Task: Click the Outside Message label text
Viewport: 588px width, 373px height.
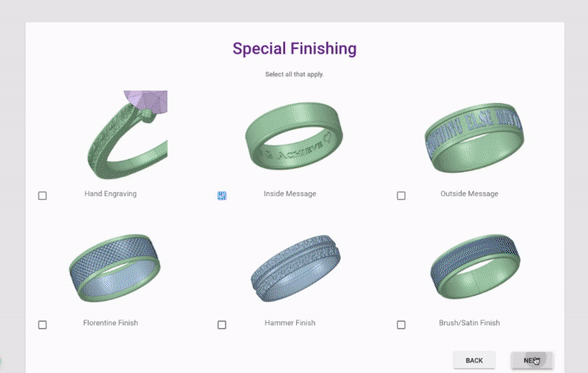Action: point(469,194)
